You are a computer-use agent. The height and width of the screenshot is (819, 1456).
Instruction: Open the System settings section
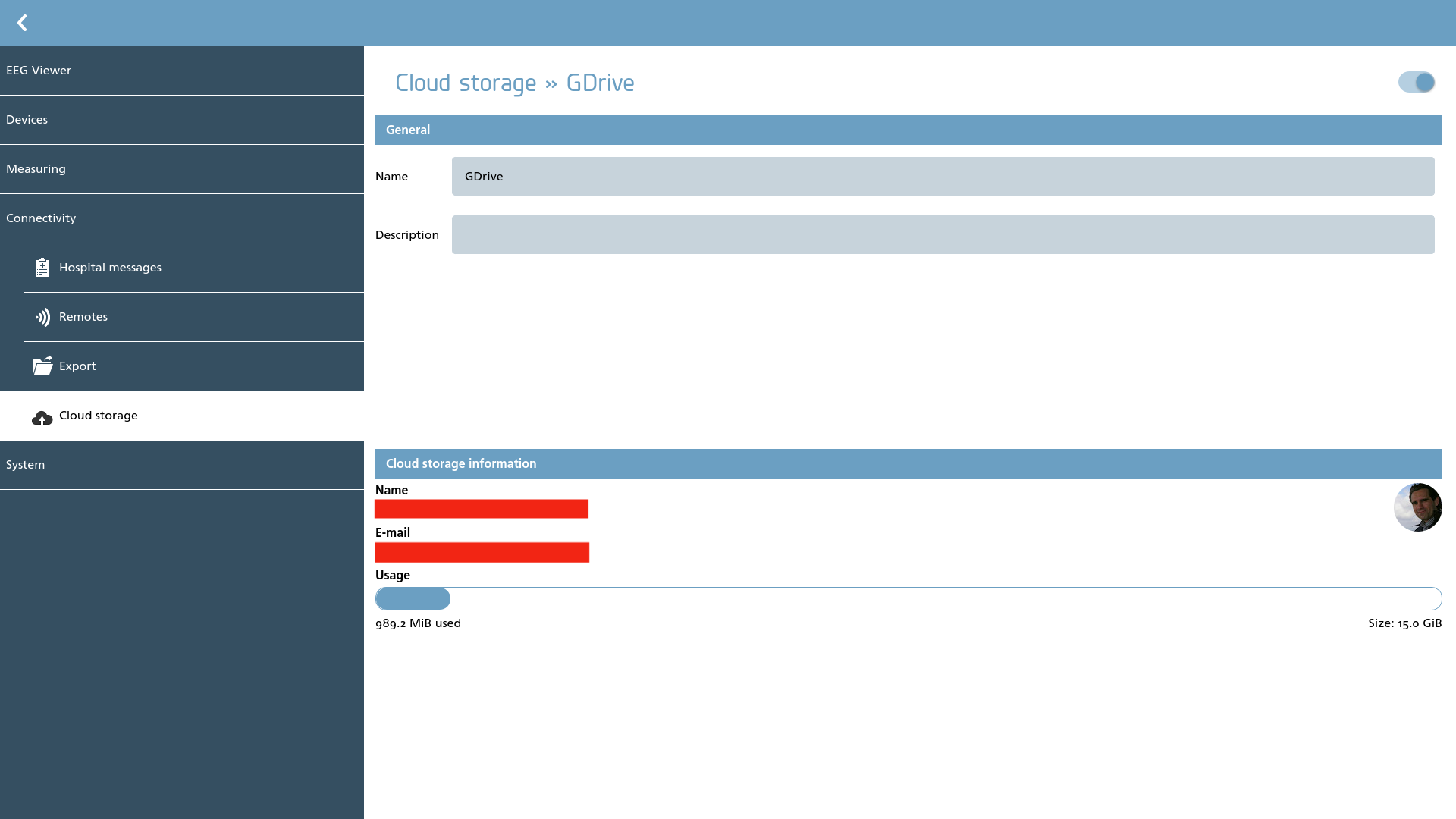(x=182, y=465)
